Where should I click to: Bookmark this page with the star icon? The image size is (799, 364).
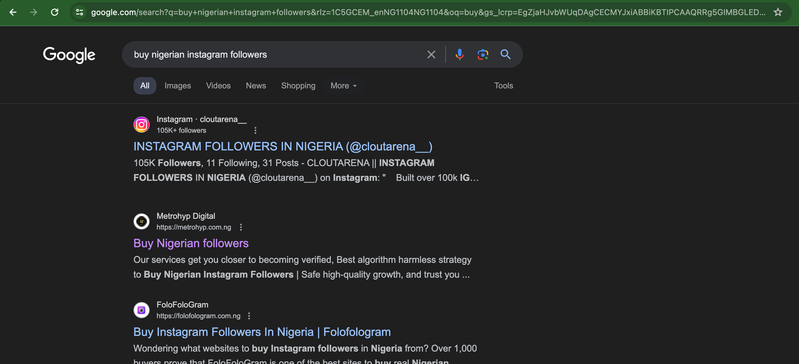coord(778,12)
